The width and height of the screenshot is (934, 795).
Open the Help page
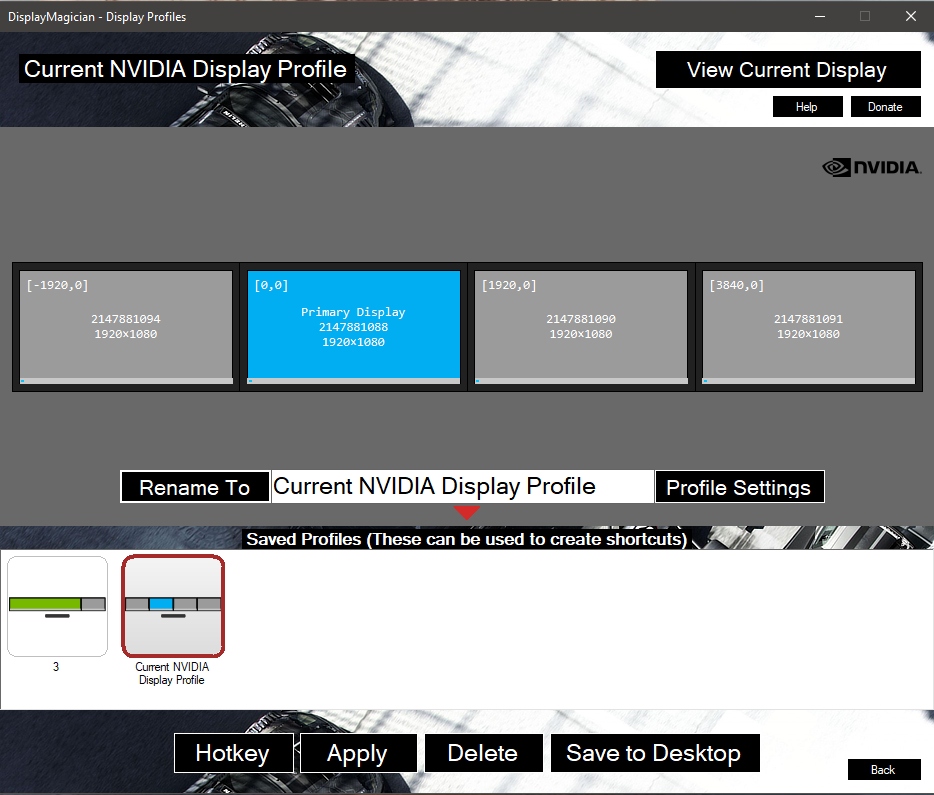pos(807,106)
